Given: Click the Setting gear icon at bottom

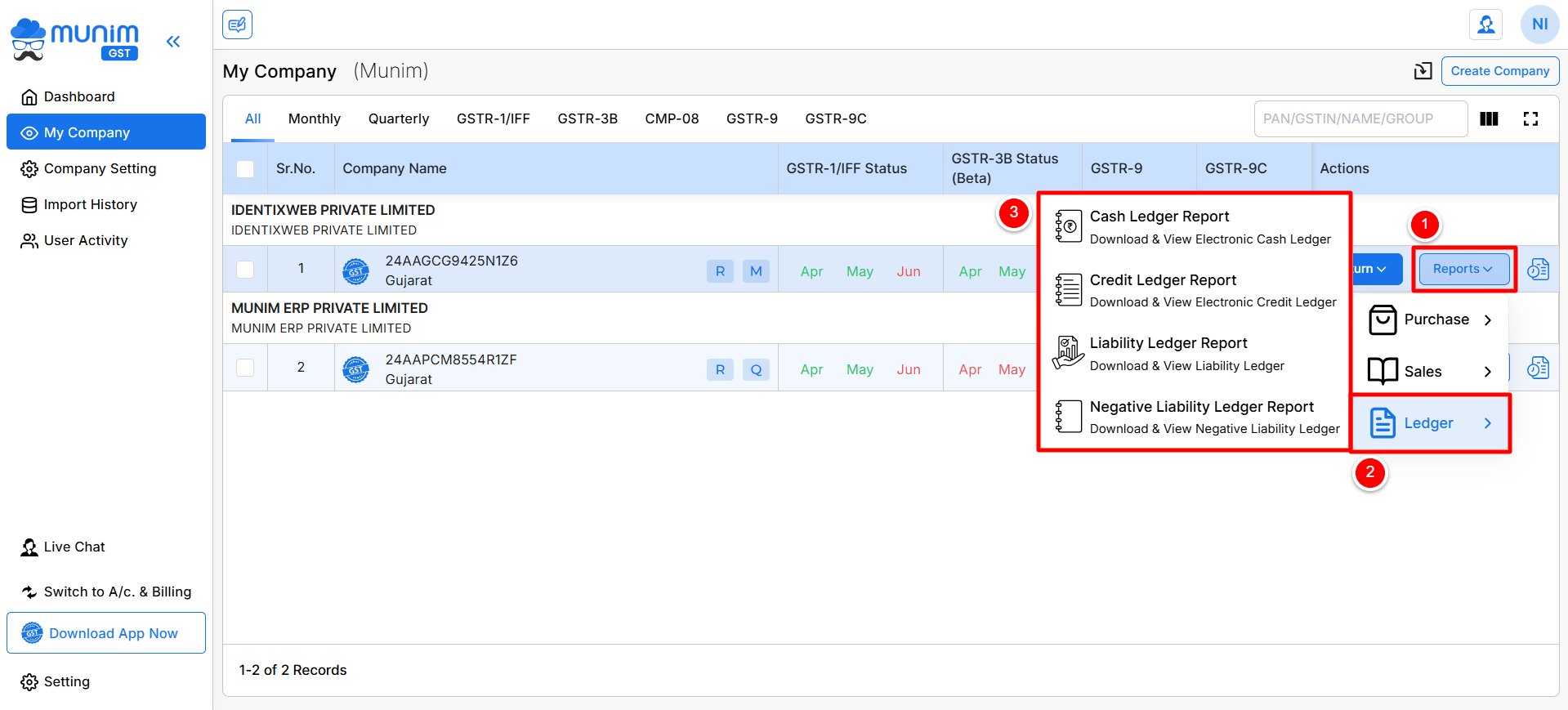Looking at the screenshot, I should tap(29, 682).
